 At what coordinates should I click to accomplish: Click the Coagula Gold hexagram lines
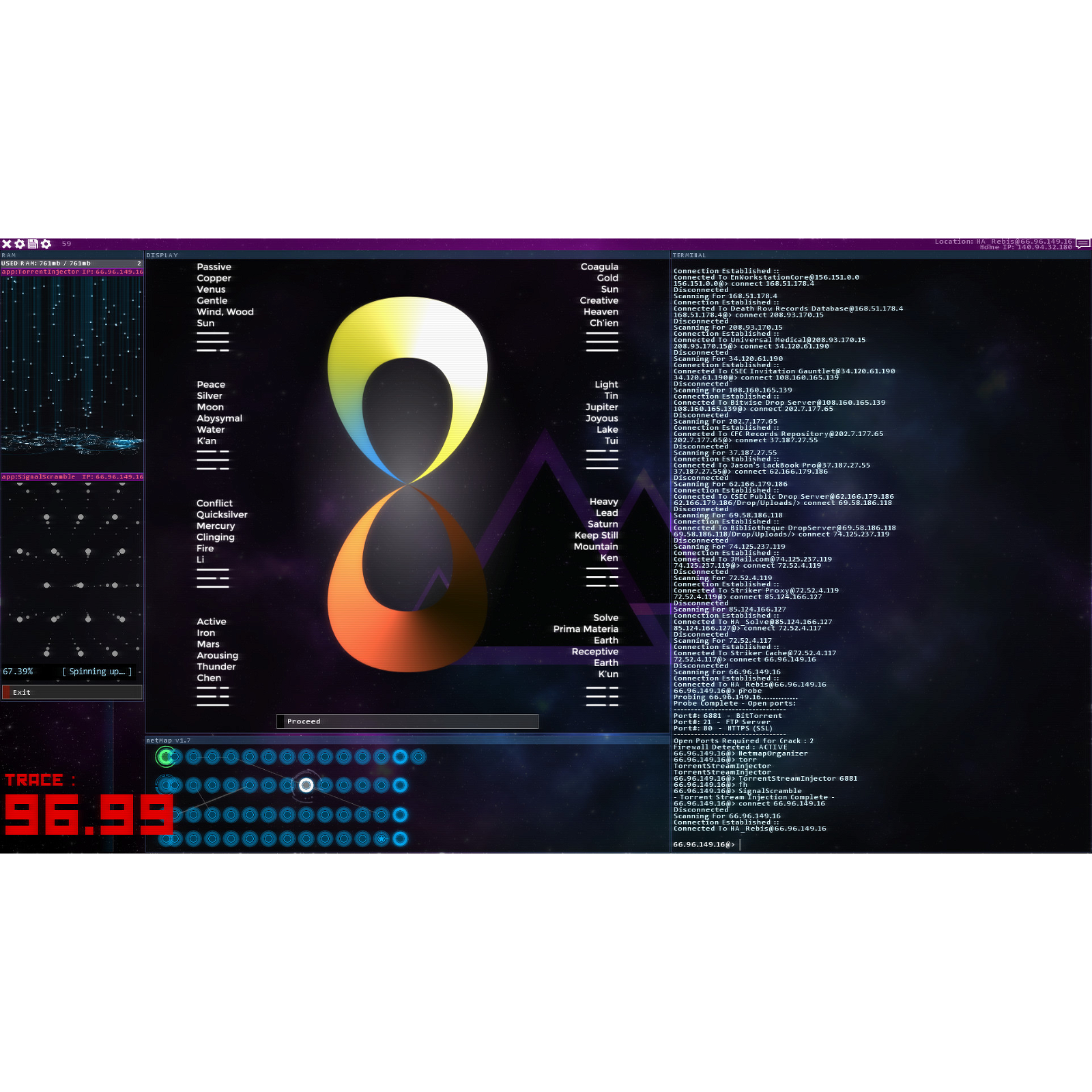tap(602, 342)
